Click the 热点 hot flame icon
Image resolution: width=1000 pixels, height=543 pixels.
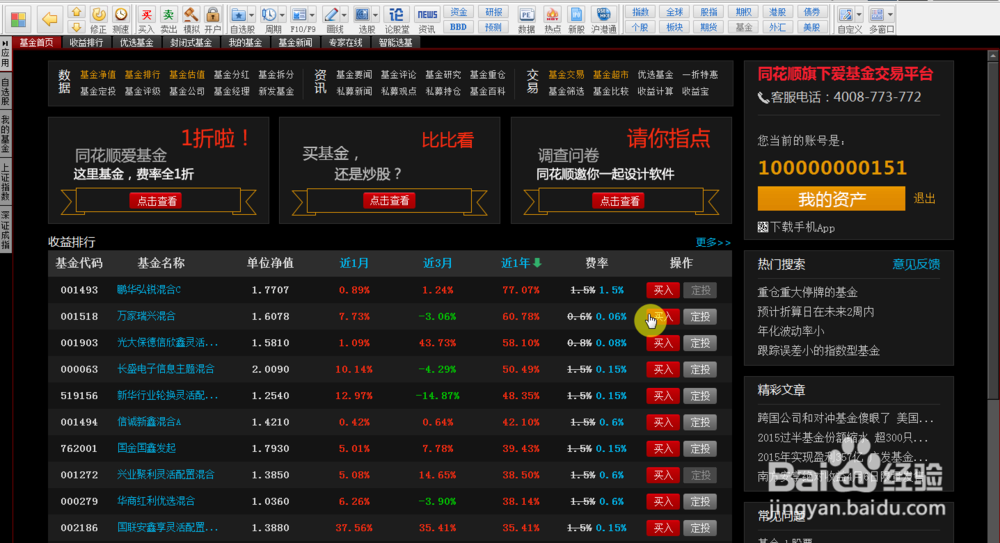[552, 19]
